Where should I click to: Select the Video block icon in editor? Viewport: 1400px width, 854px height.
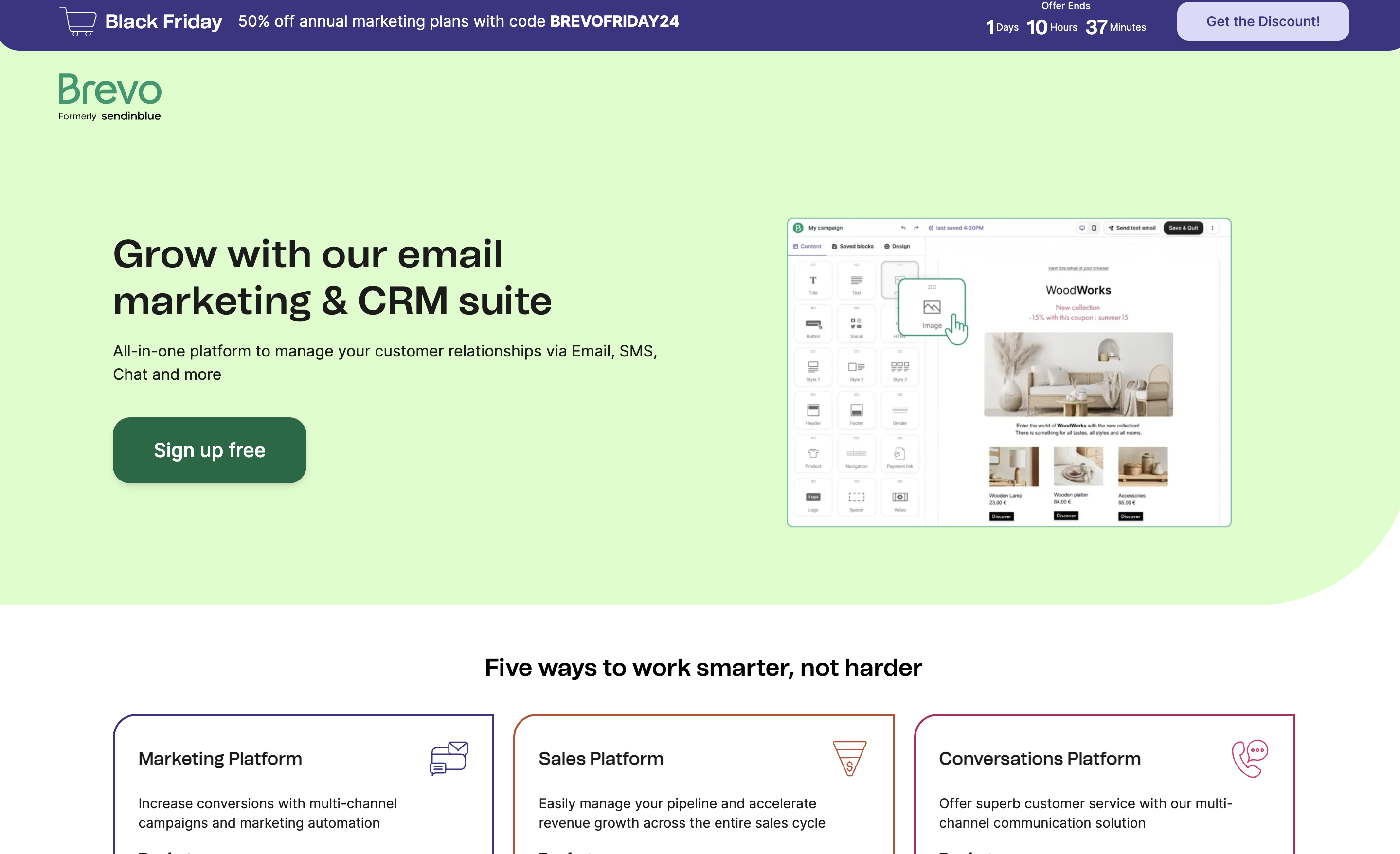pyautogui.click(x=899, y=497)
